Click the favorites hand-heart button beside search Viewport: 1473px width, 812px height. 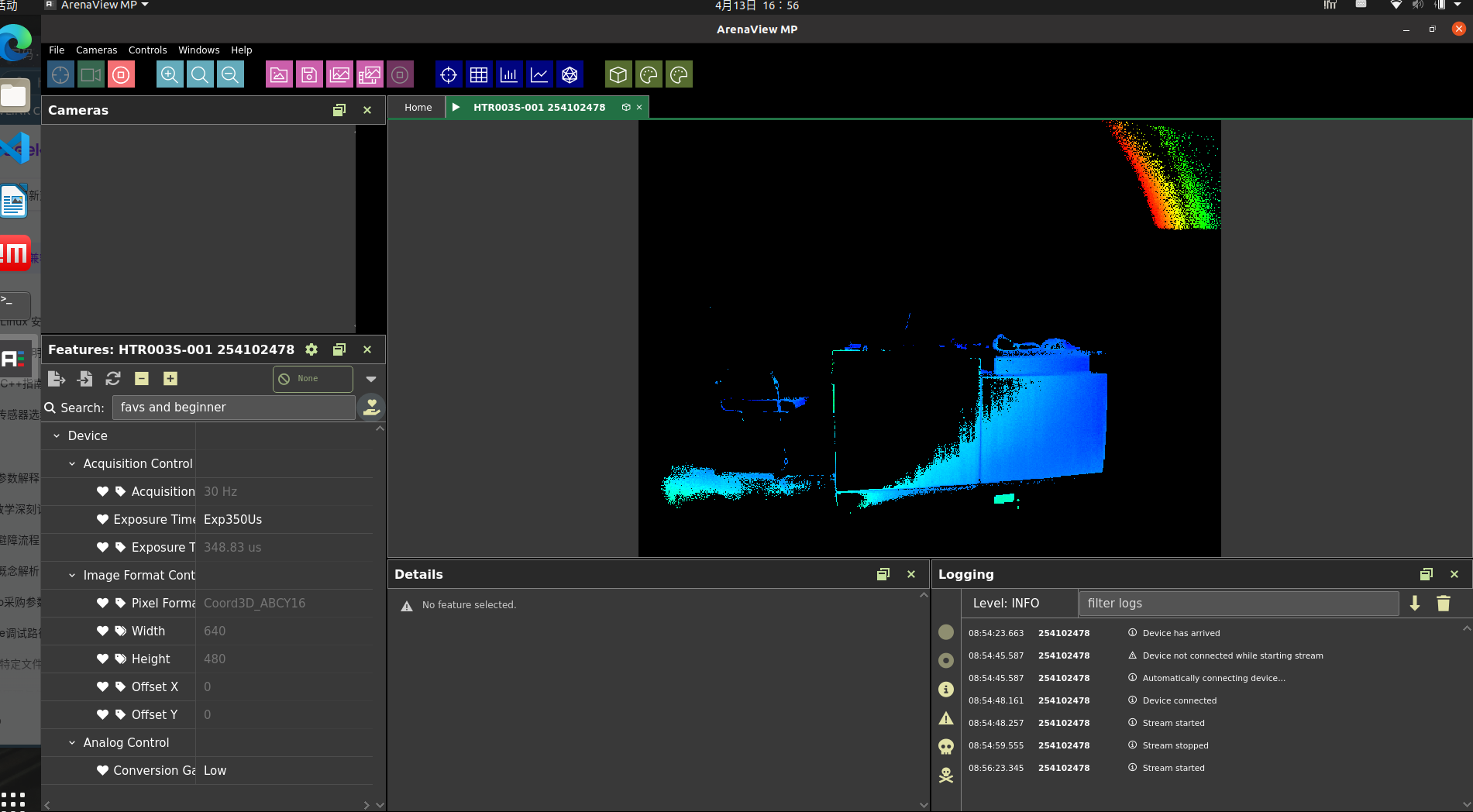[x=372, y=407]
